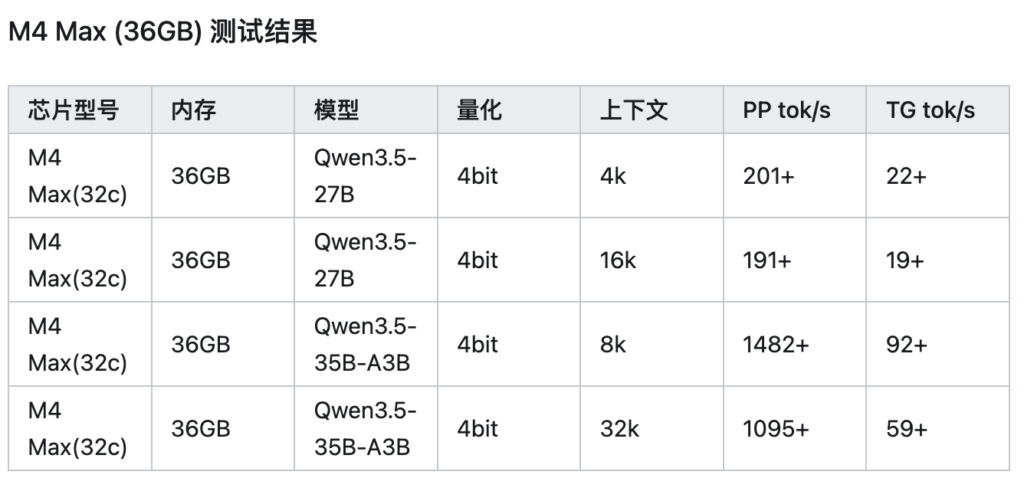Select the 模型 column header

point(366,110)
